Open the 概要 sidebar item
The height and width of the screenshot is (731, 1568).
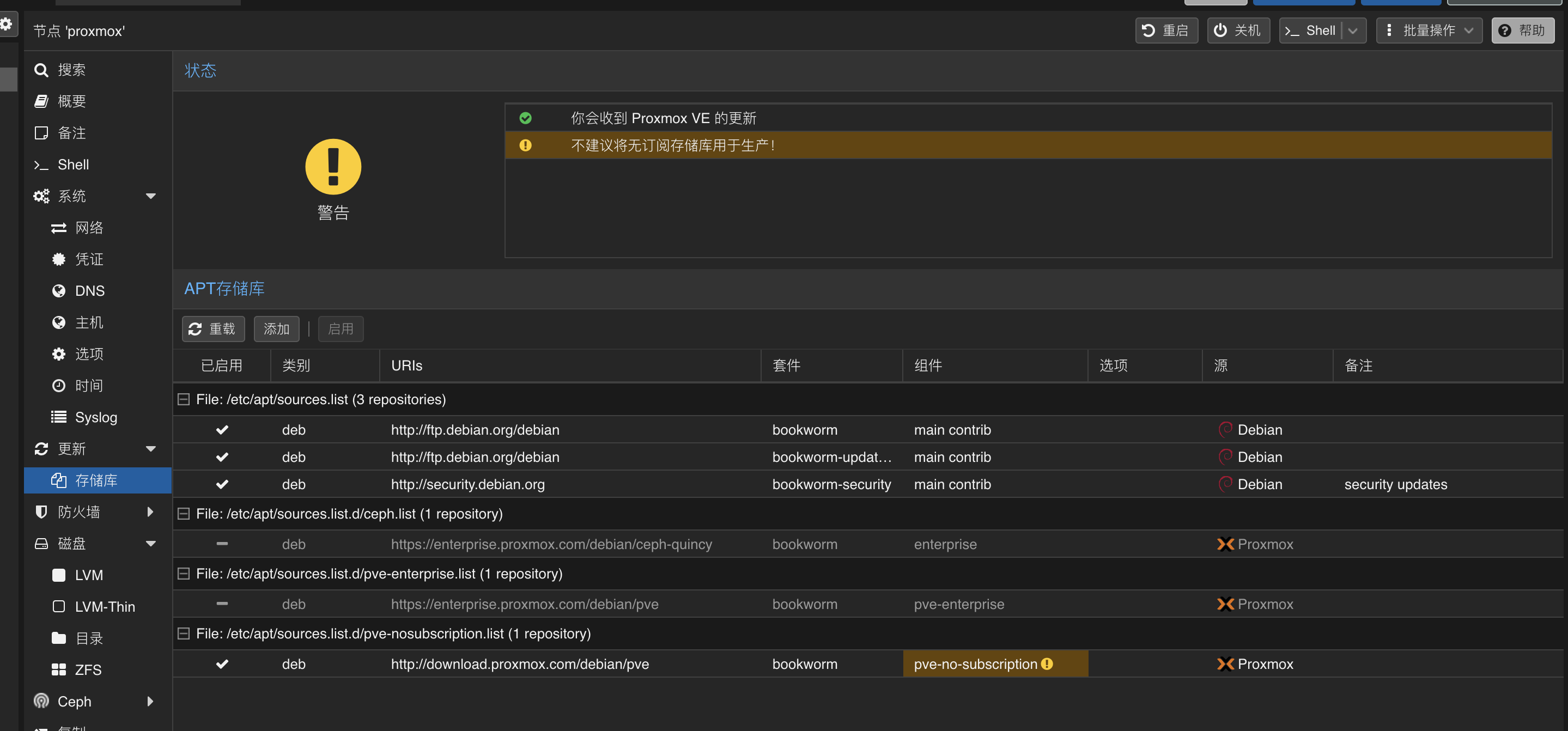[98, 102]
